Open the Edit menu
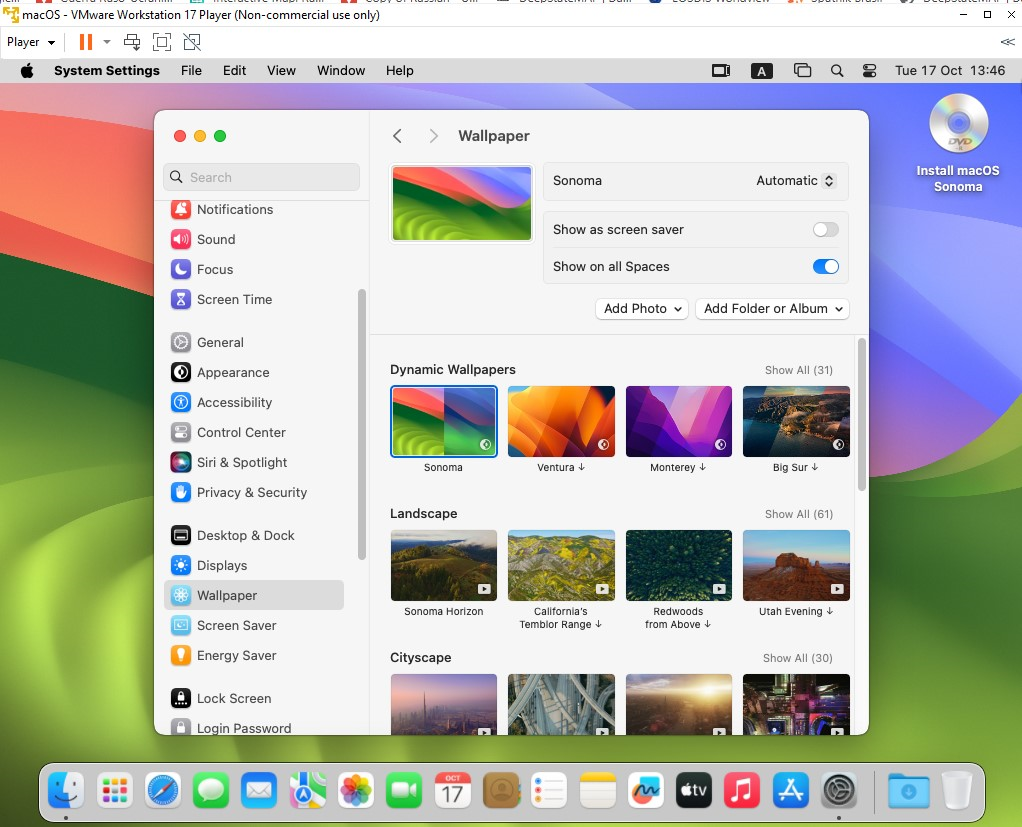 pos(234,71)
